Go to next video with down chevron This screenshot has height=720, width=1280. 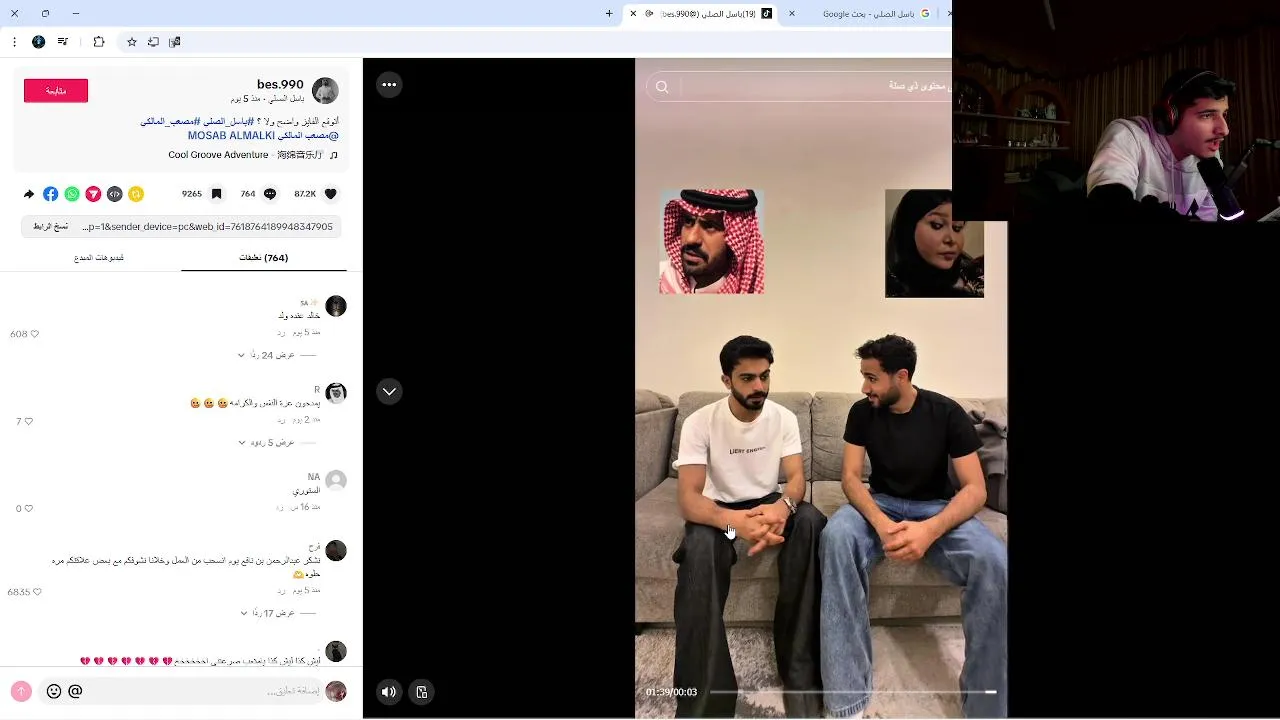pos(389,391)
